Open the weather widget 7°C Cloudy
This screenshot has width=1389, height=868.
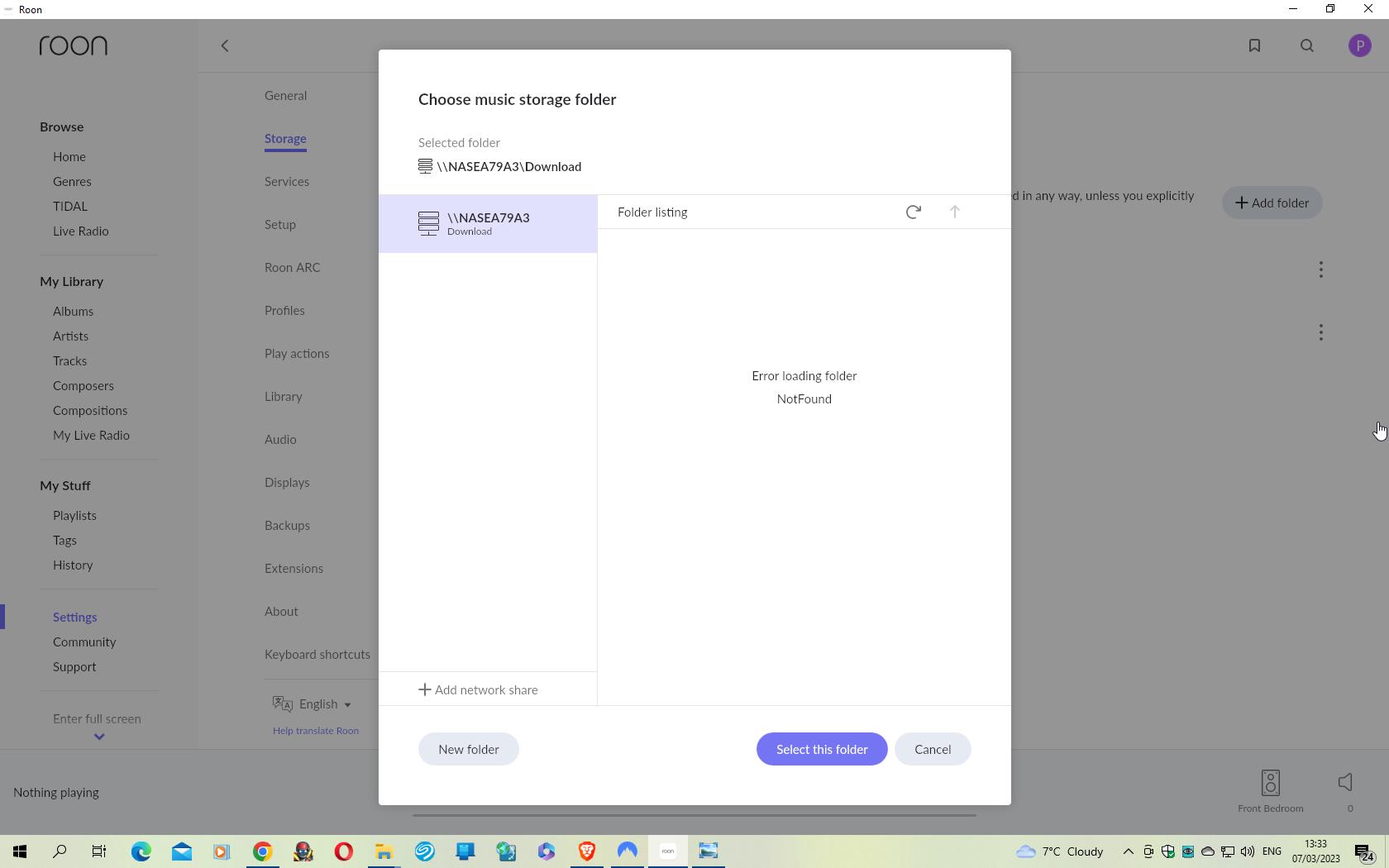click(x=1060, y=851)
